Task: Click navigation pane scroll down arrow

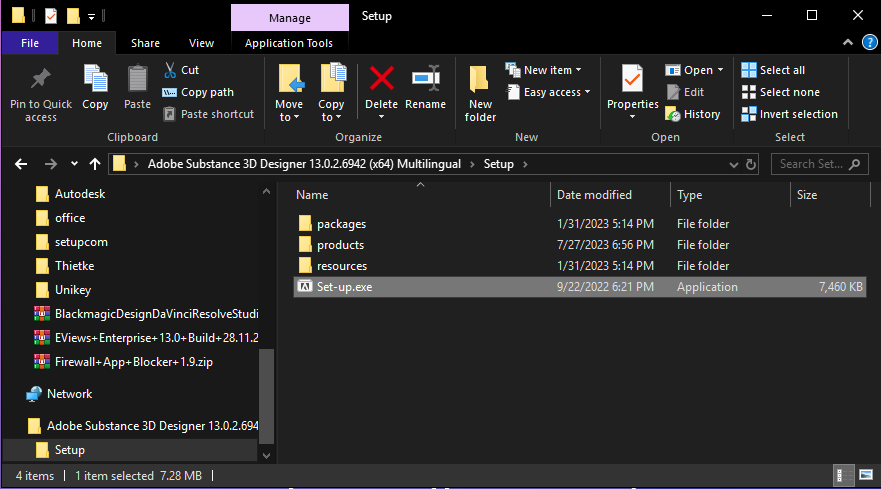Action: click(x=266, y=456)
